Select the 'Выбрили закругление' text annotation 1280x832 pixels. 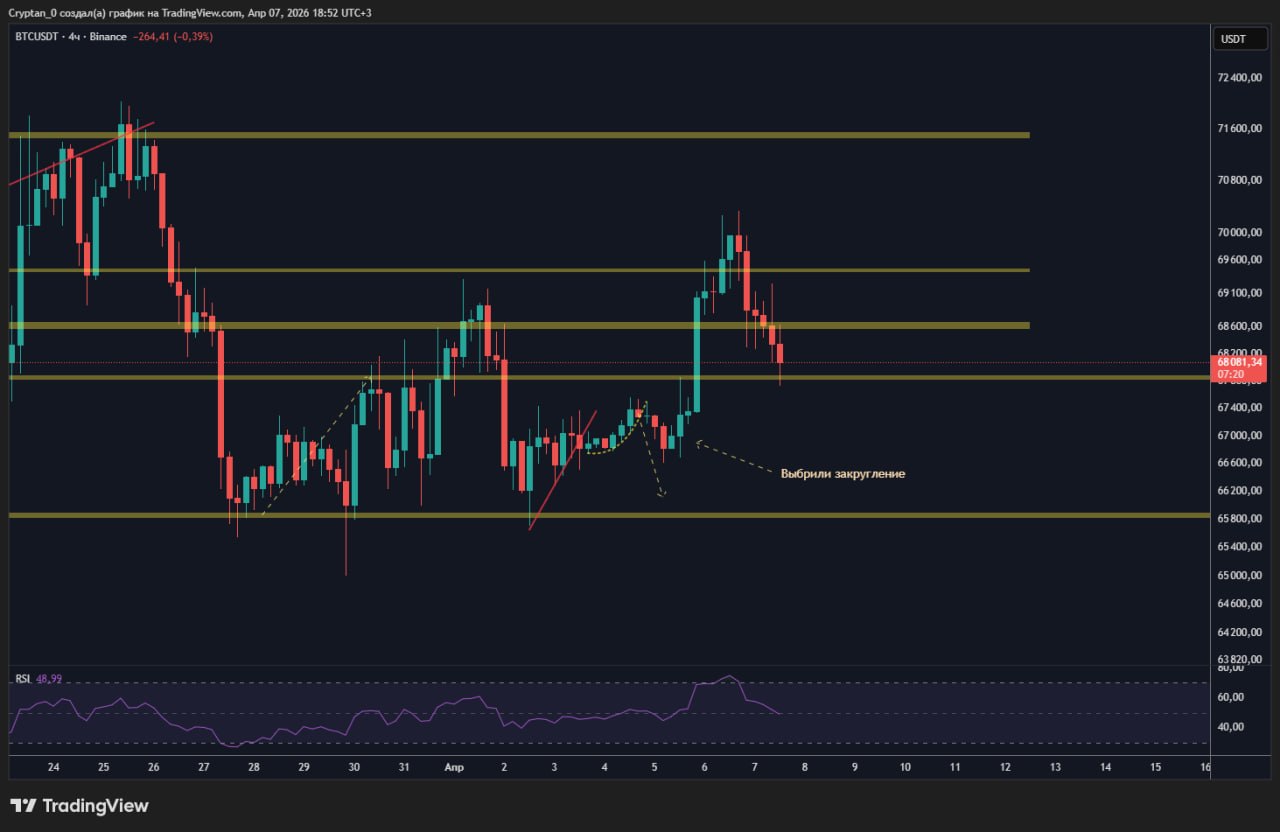coord(842,473)
